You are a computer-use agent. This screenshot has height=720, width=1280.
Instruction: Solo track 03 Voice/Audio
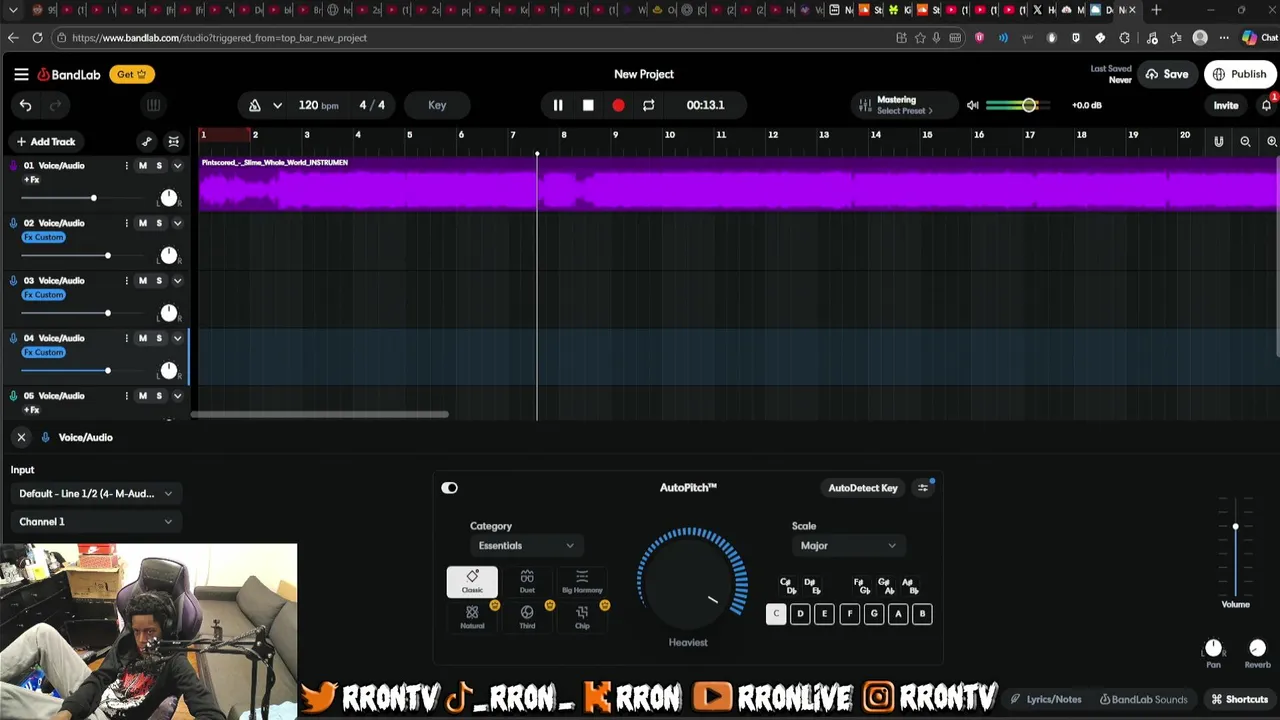pos(158,281)
